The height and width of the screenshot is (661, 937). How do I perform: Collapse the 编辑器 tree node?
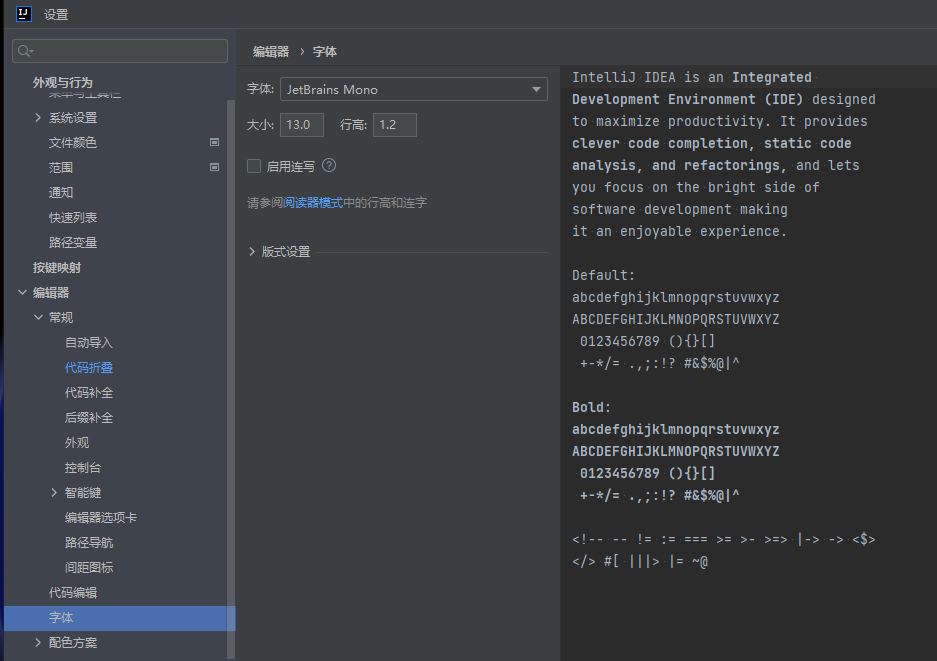pos(22,292)
